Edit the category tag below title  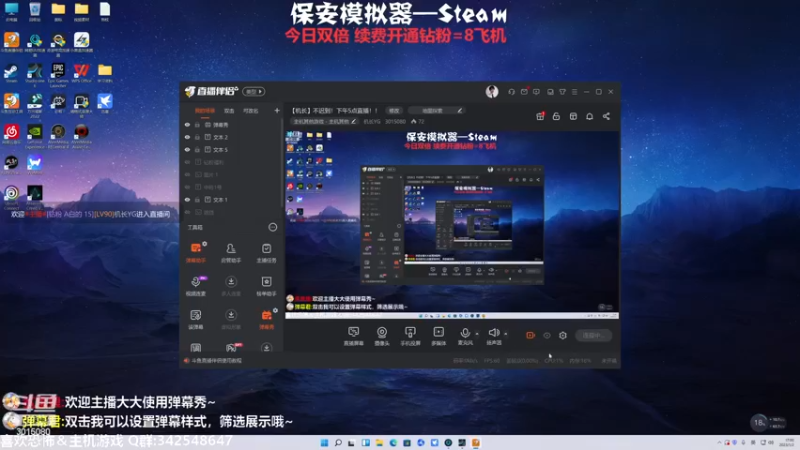click(x=324, y=121)
